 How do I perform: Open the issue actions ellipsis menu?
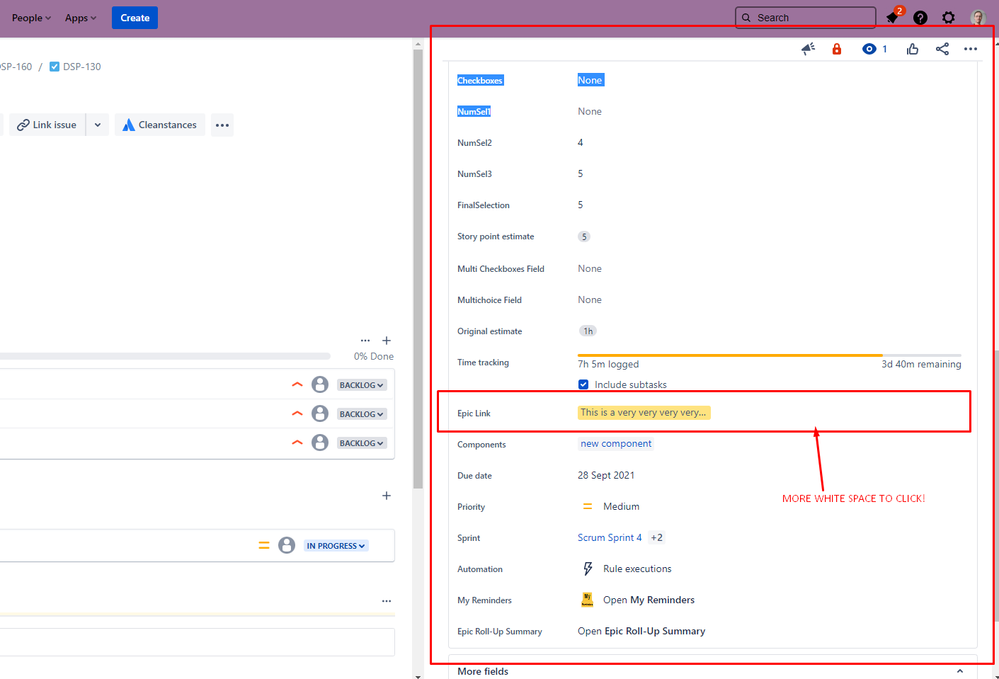coord(970,49)
